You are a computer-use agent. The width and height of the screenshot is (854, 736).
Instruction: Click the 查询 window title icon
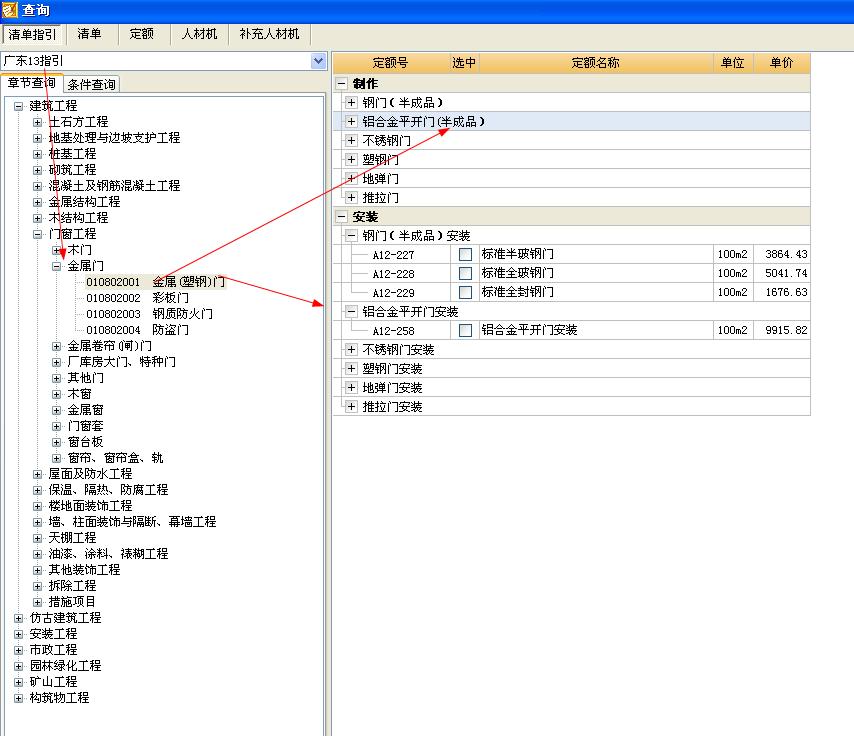coord(10,9)
